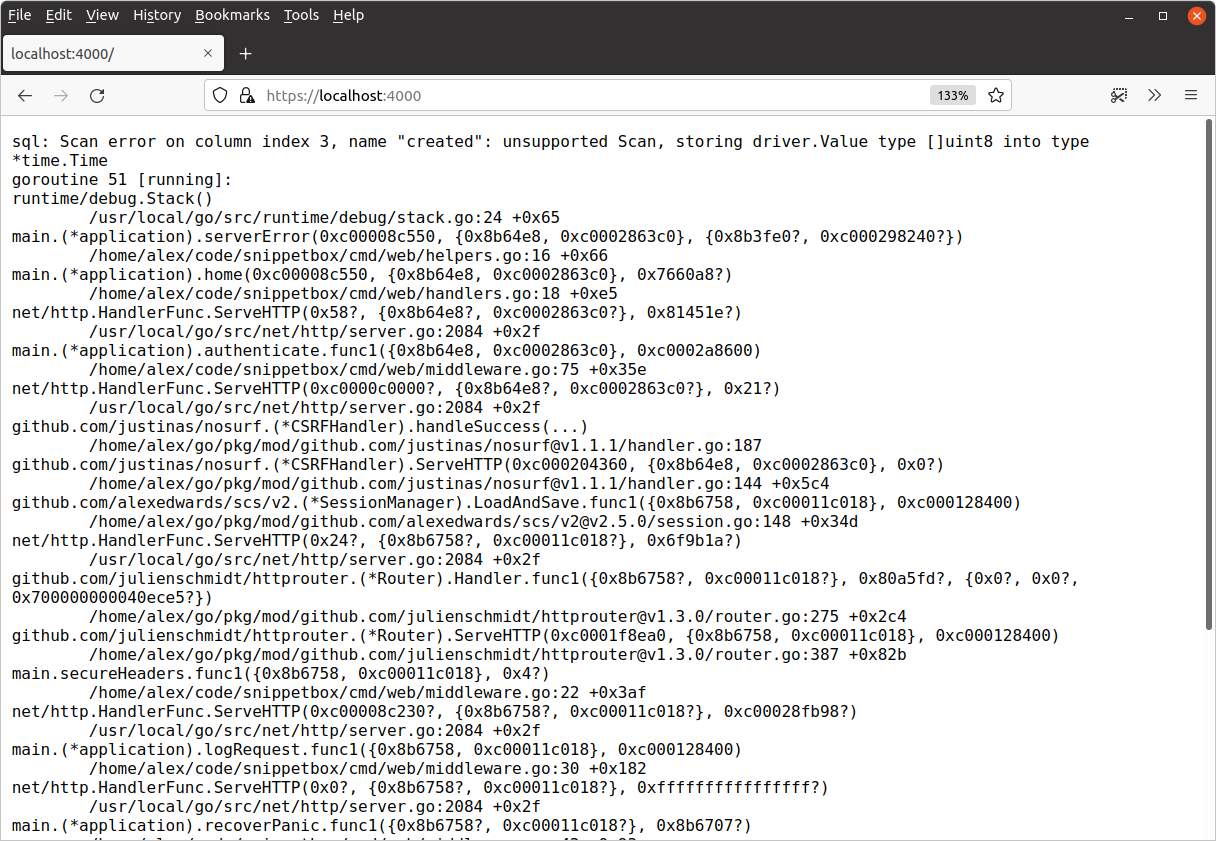The image size is (1216, 841).
Task: Close the localhost:4000/ tab
Action: tap(208, 53)
